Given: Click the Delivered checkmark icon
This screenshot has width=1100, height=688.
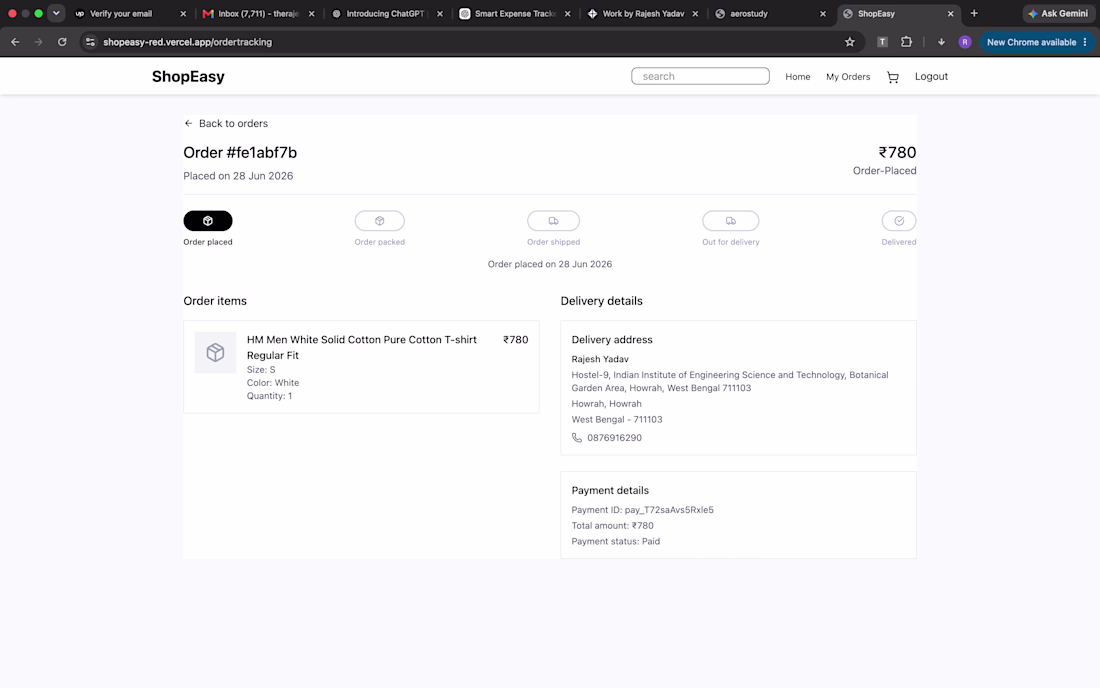Looking at the screenshot, I should click(x=899, y=221).
